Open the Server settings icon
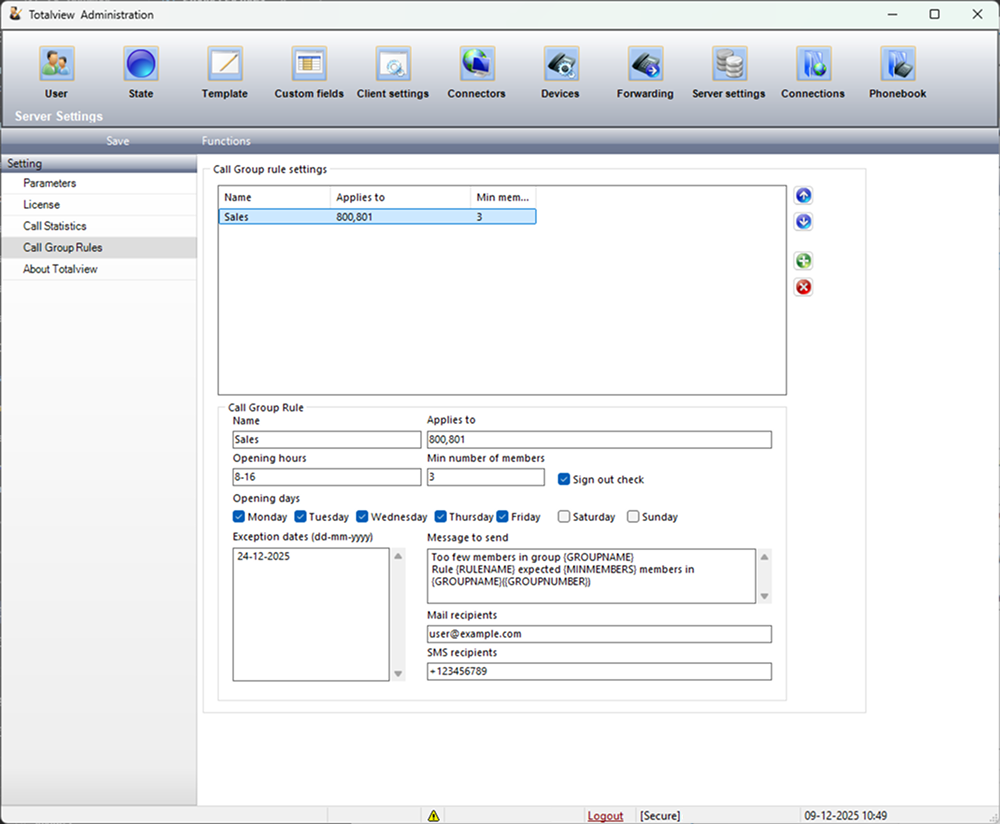 point(729,64)
